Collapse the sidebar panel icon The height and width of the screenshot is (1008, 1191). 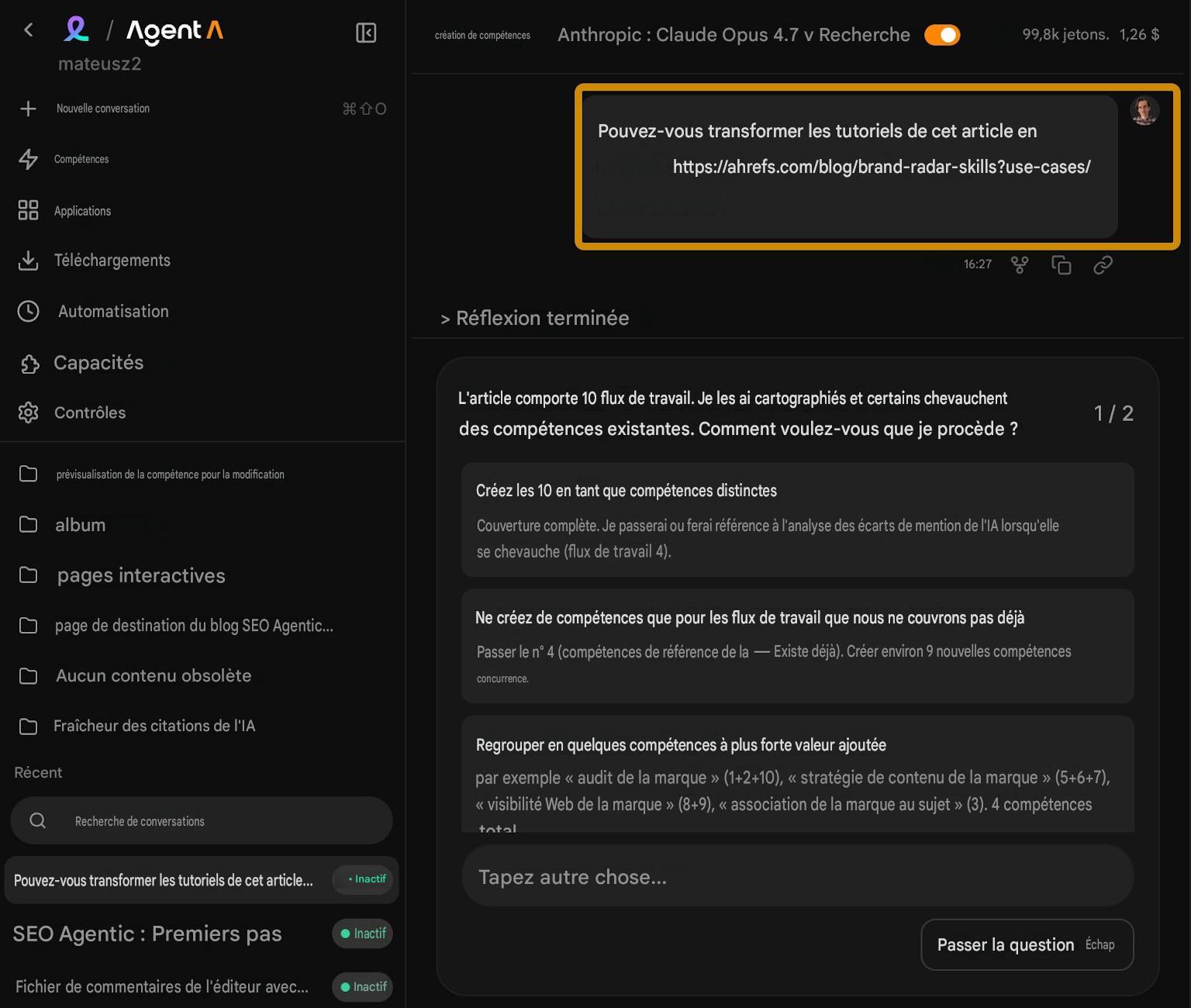click(x=366, y=33)
